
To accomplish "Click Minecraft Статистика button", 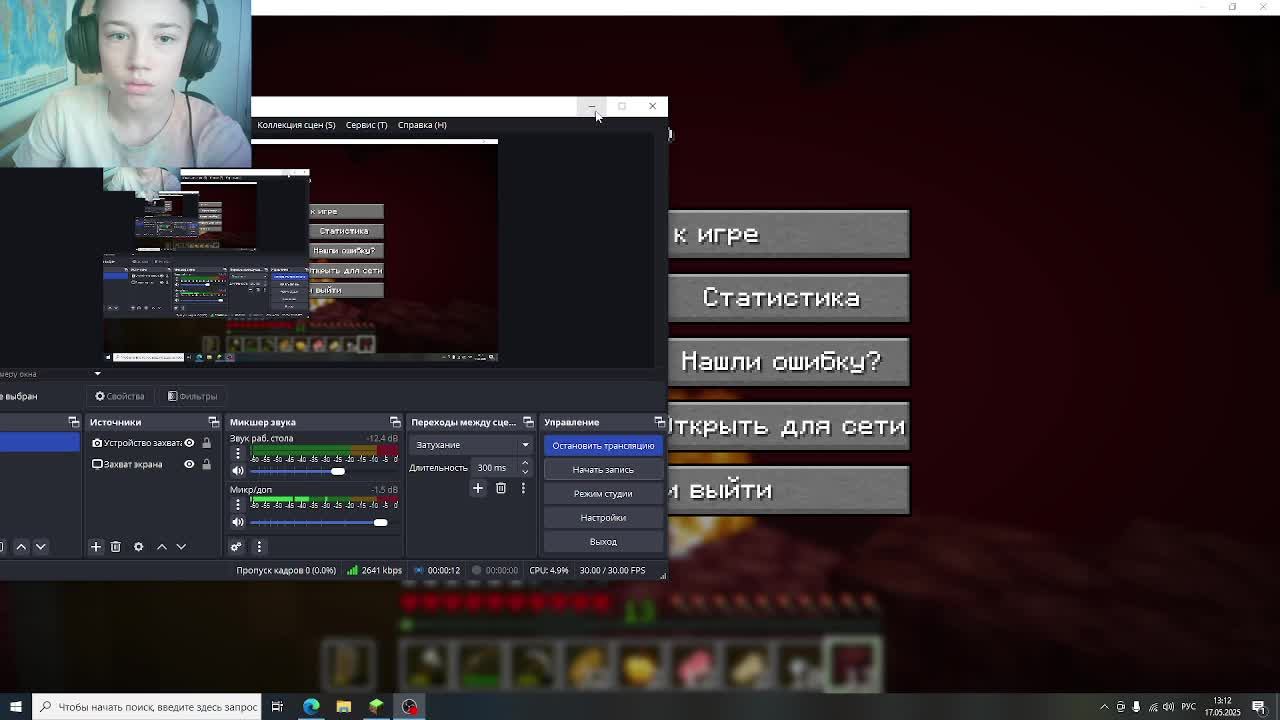I will coord(789,298).
